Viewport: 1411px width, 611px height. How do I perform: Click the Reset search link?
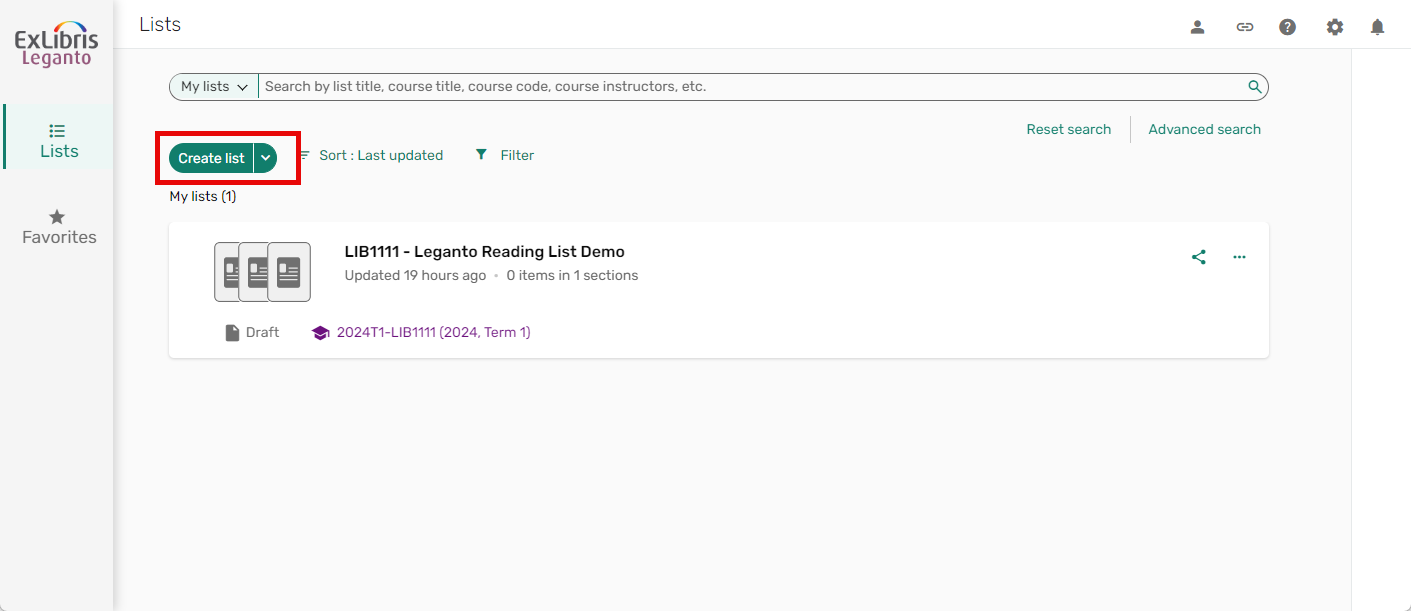1068,129
